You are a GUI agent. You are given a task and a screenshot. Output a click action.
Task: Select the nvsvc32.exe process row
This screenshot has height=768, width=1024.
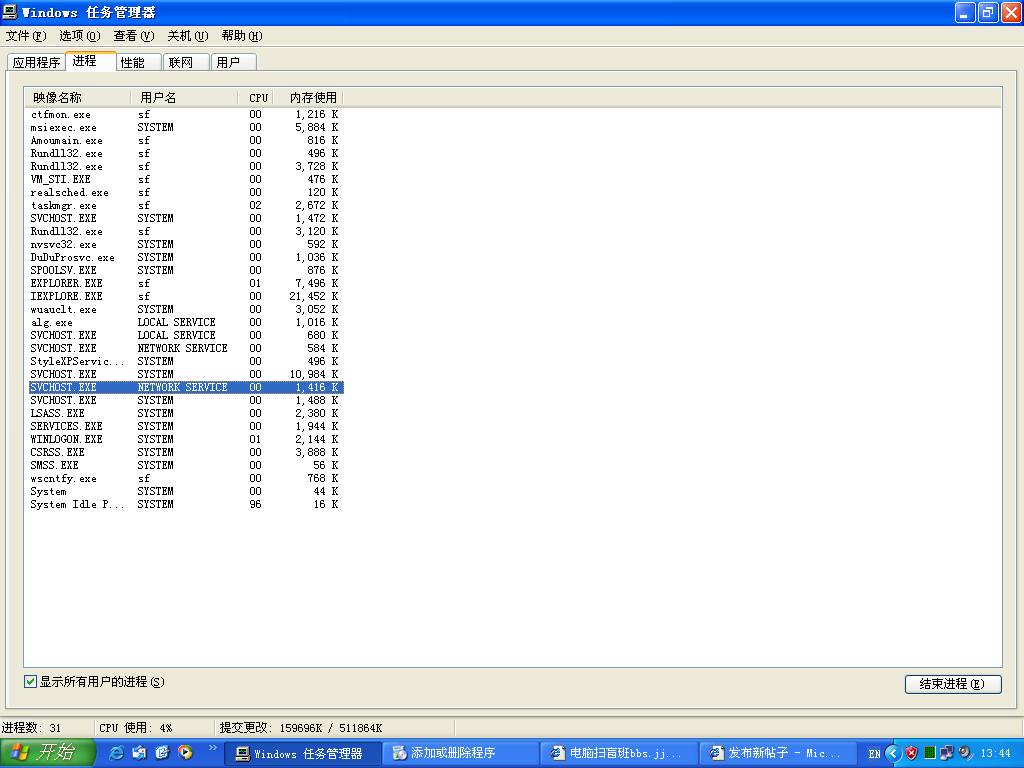point(185,244)
